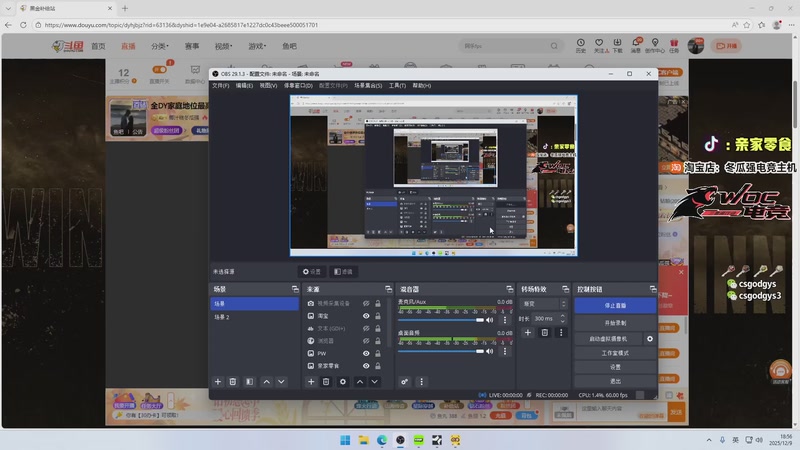Open advanced audio properties gear in mixer
This screenshot has height=450, width=800.
click(x=405, y=382)
